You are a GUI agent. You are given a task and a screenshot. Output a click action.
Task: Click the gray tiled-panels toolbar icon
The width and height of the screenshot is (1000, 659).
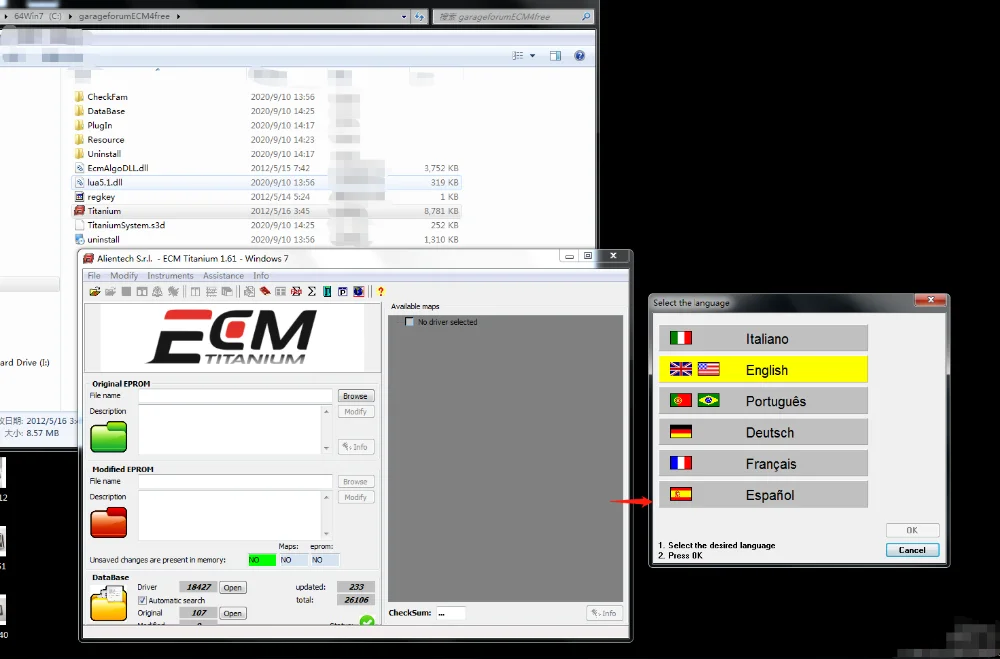coord(281,292)
